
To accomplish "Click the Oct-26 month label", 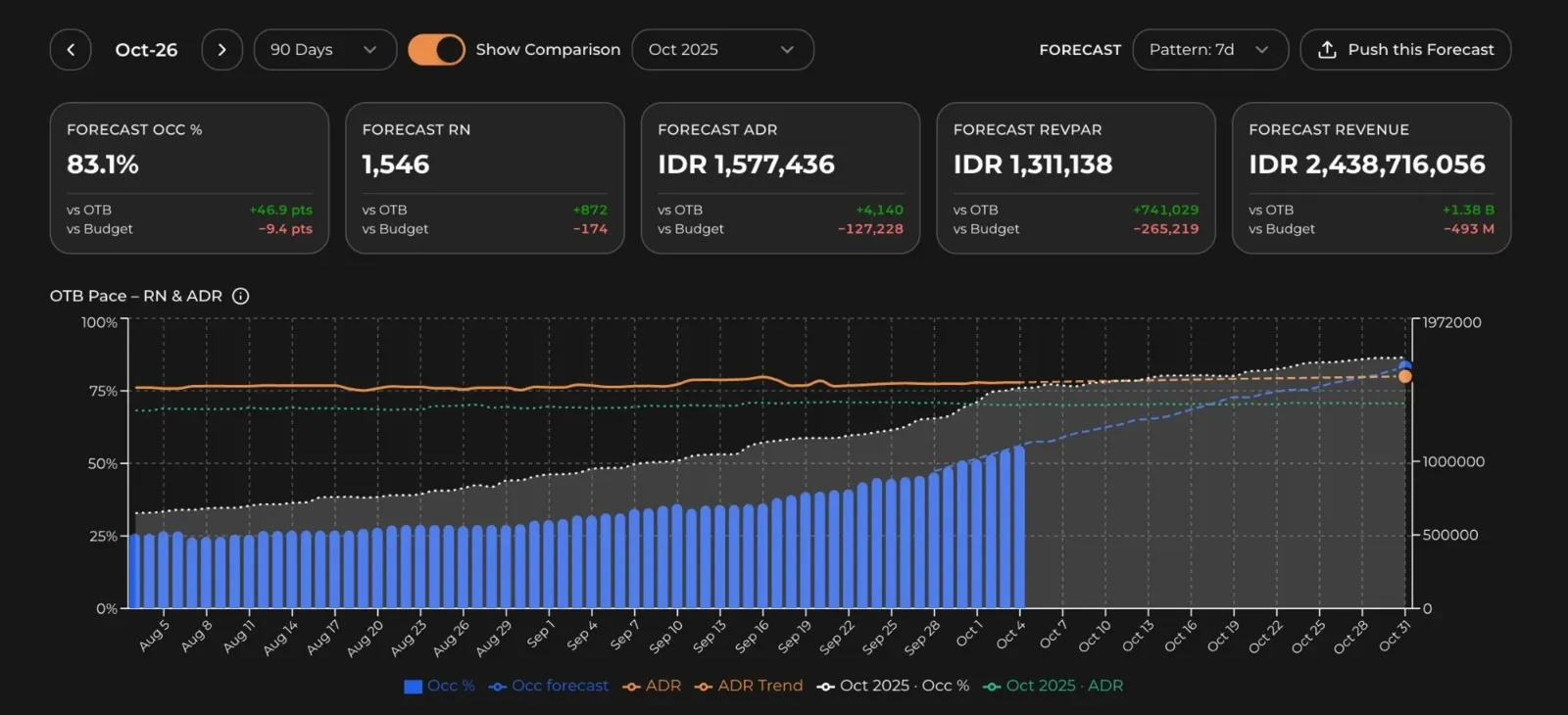I will (146, 50).
